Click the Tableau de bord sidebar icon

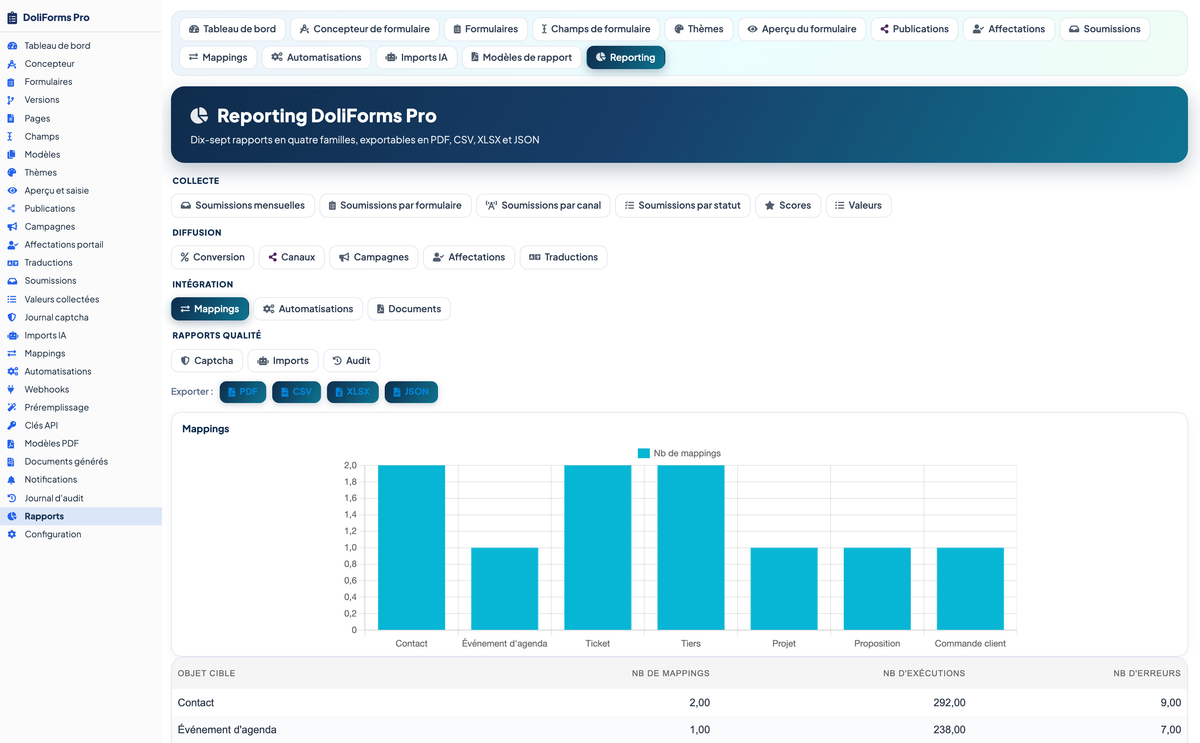12,46
